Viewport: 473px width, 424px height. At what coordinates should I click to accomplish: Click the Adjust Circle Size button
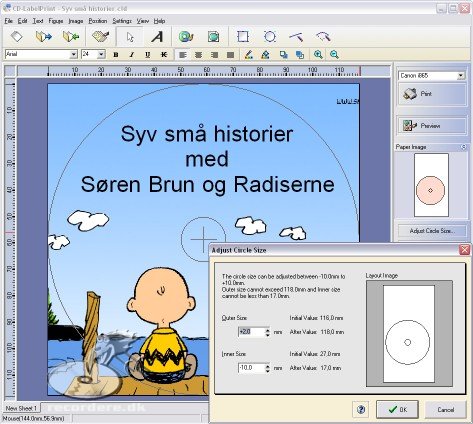432,231
